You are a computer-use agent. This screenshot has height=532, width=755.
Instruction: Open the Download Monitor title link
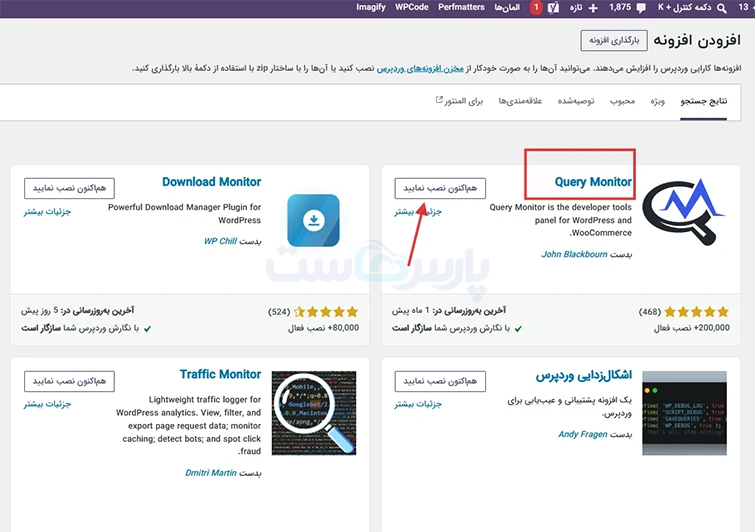(211, 182)
